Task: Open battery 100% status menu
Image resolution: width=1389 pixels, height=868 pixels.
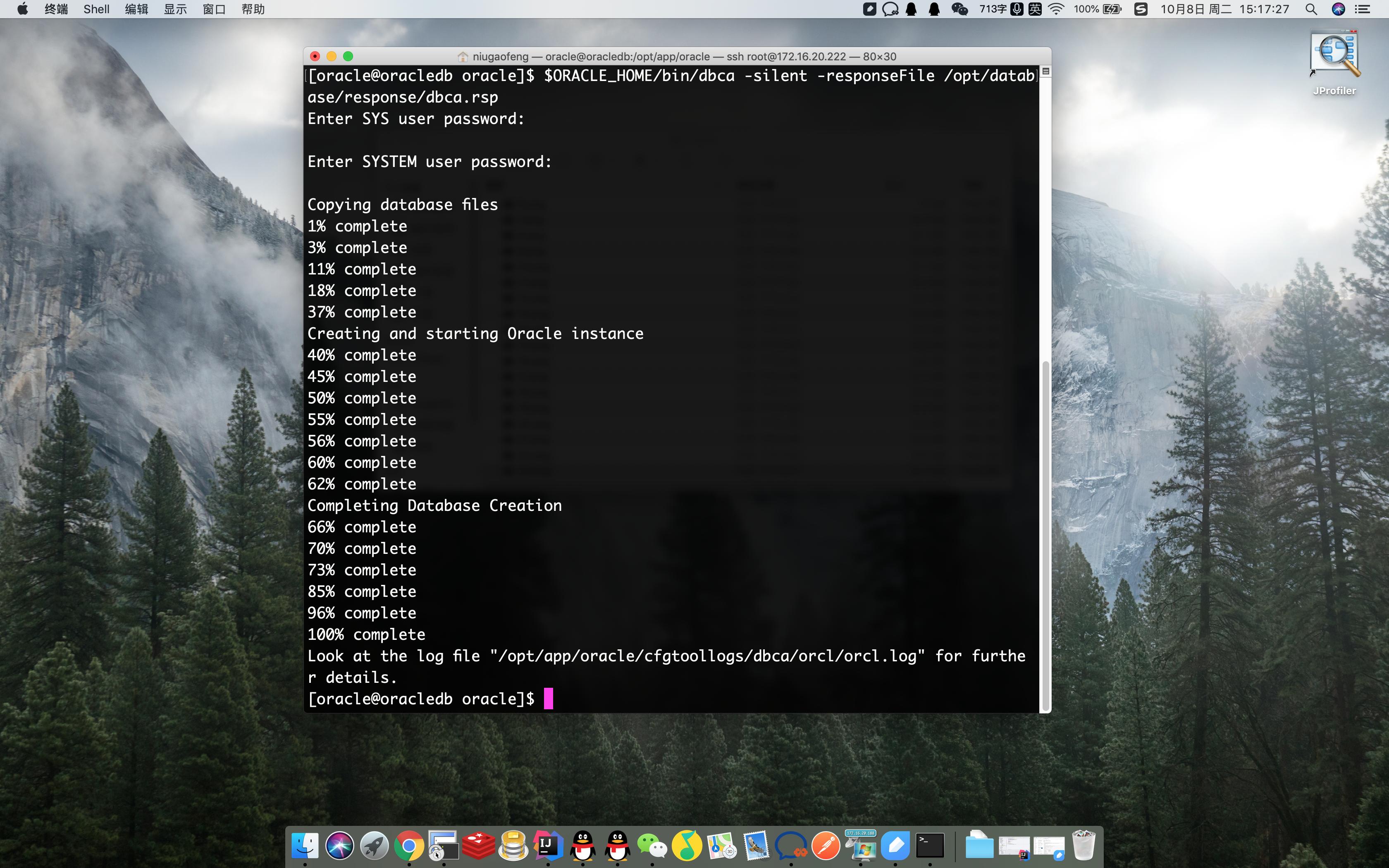Action: click(x=1098, y=9)
